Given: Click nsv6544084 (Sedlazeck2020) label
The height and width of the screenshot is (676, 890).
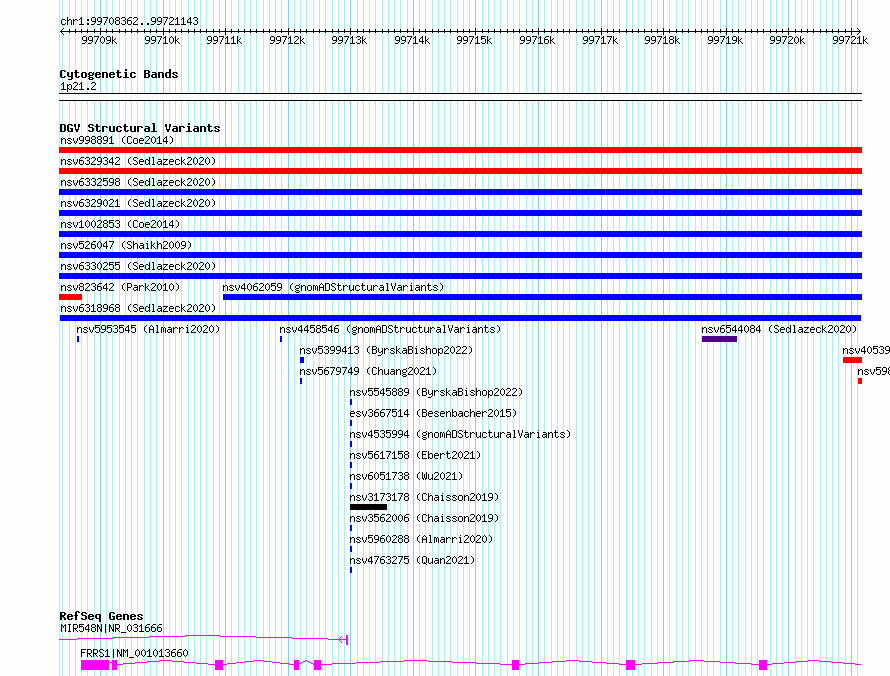Looking at the screenshot, I should [779, 329].
